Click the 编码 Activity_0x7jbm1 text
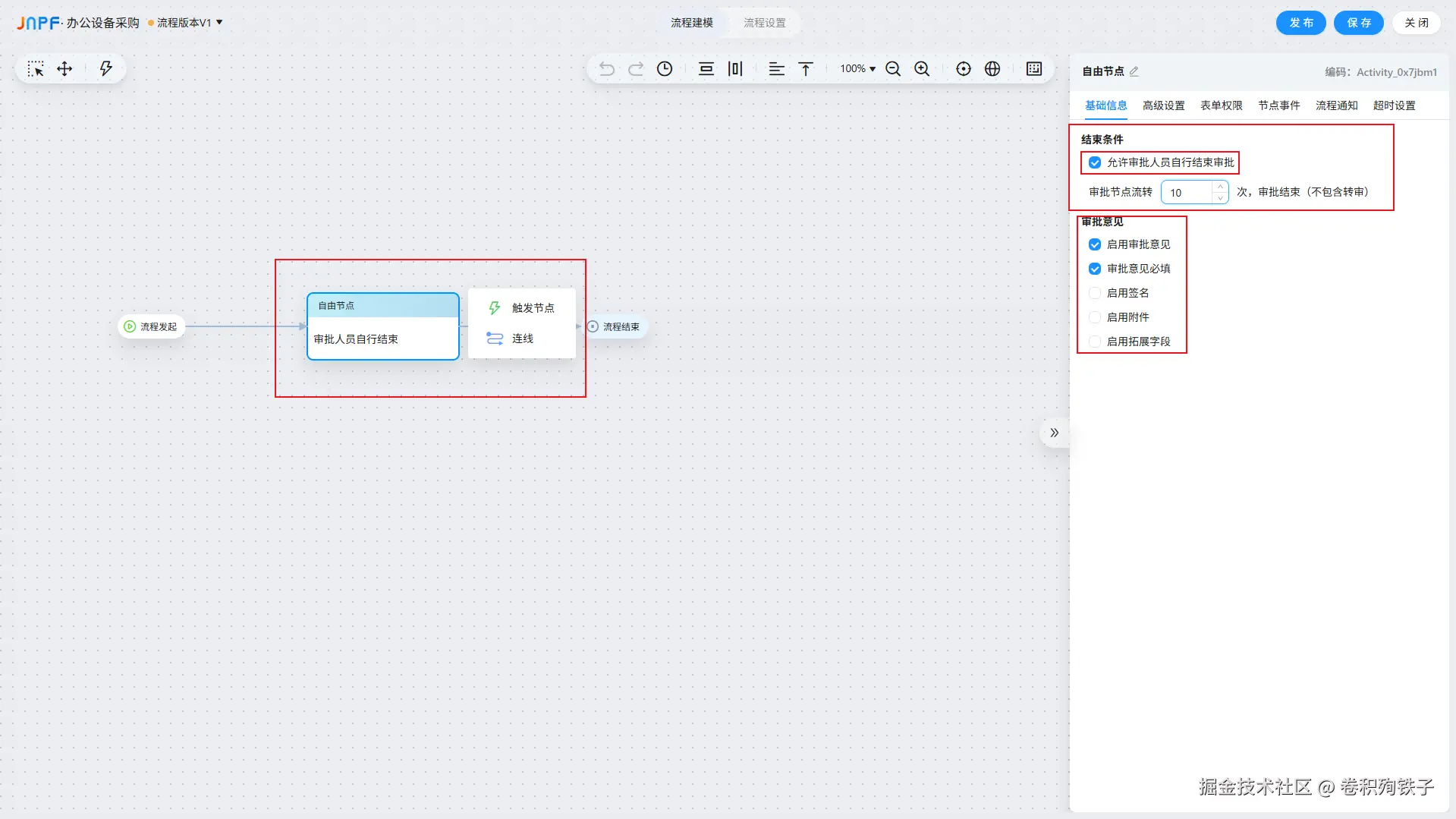The width and height of the screenshot is (1456, 819). pos(1380,72)
